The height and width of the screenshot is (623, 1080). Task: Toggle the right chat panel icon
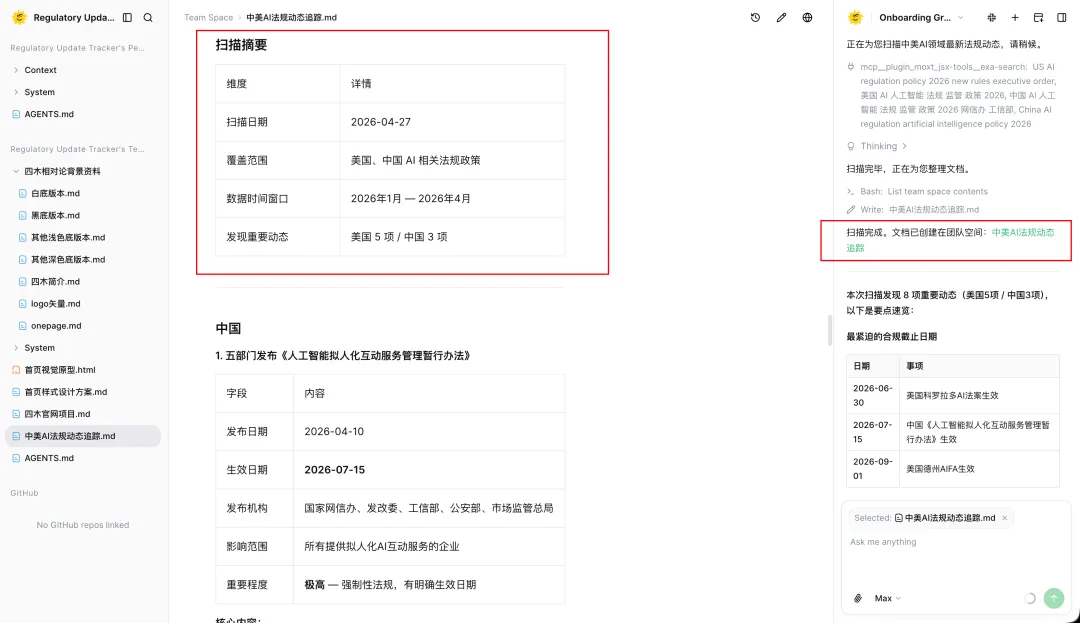1062,18
